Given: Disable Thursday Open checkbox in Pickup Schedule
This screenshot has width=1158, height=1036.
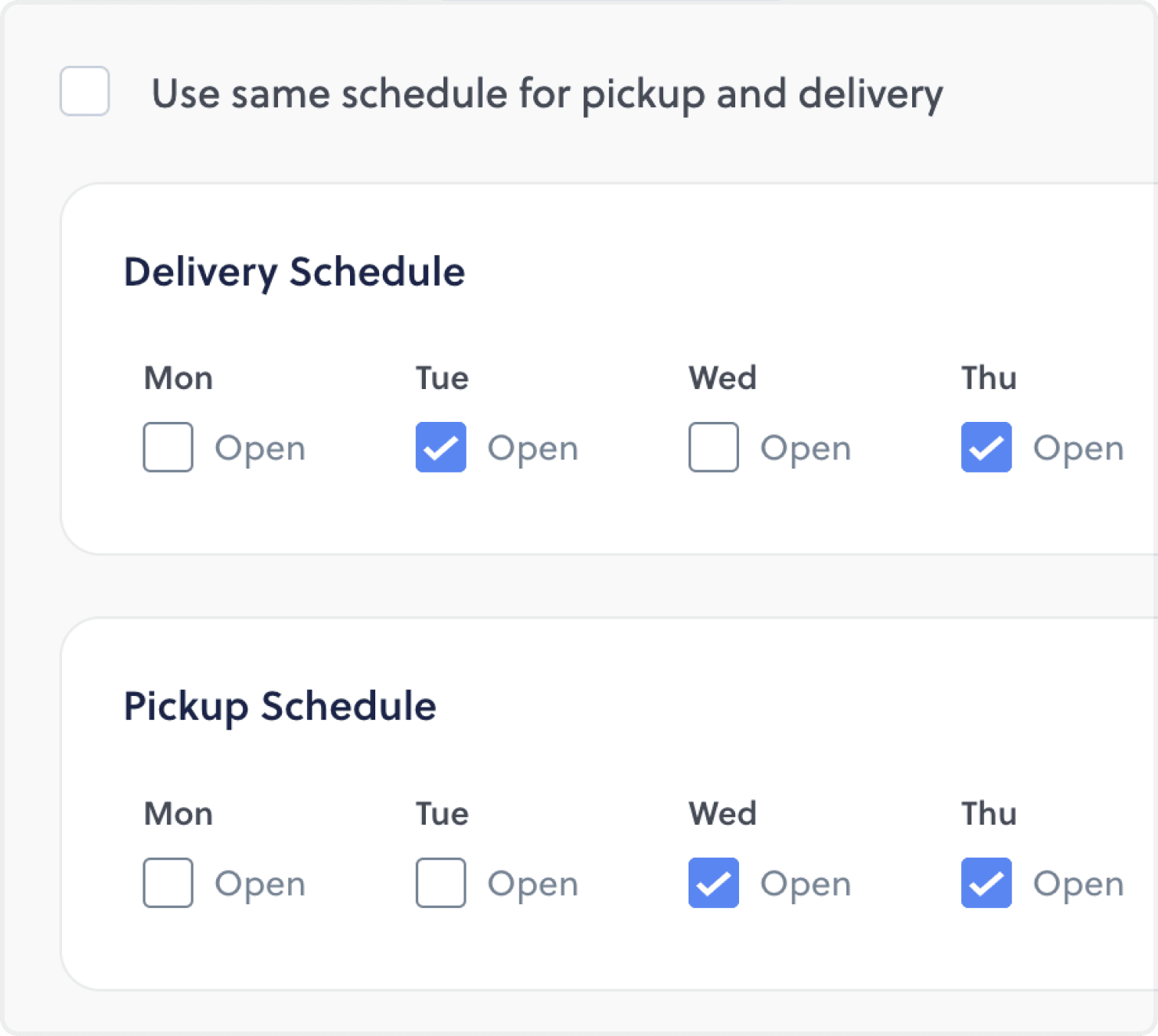Looking at the screenshot, I should click(986, 883).
